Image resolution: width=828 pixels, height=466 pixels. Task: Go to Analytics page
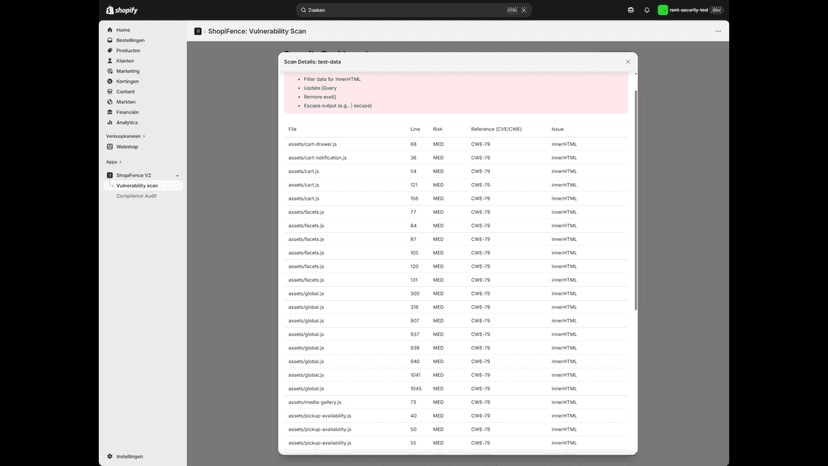[x=127, y=123]
